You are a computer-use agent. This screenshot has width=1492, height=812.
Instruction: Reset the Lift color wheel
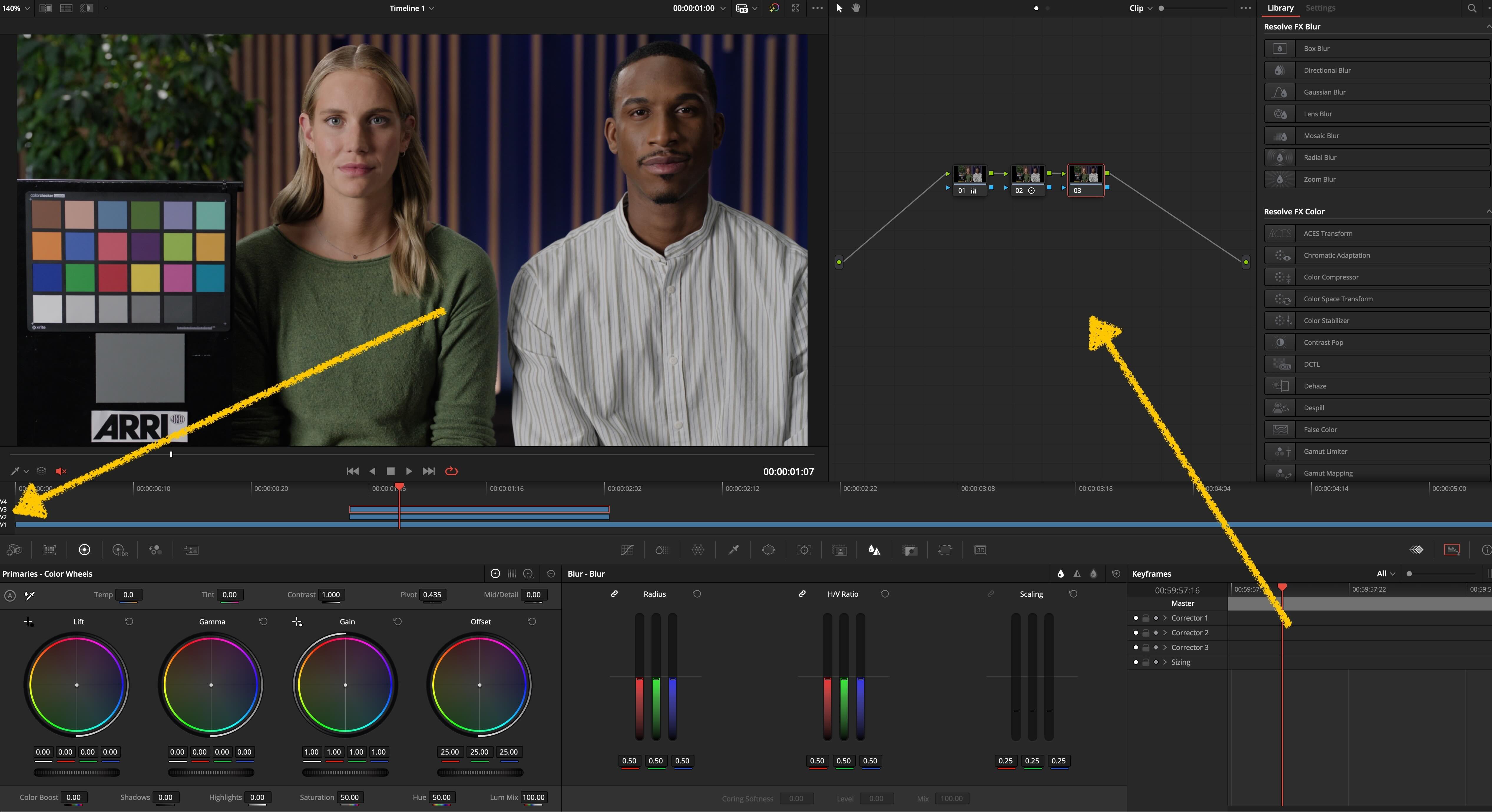point(129,621)
